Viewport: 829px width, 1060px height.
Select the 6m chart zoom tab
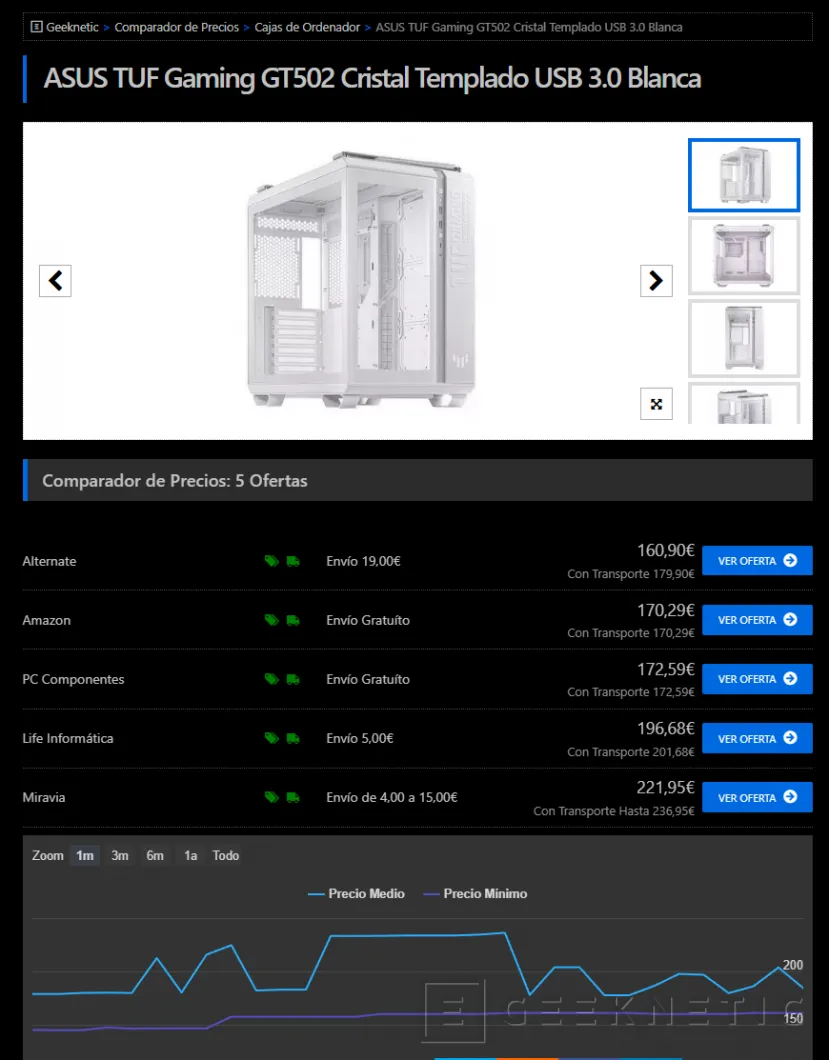click(x=154, y=855)
